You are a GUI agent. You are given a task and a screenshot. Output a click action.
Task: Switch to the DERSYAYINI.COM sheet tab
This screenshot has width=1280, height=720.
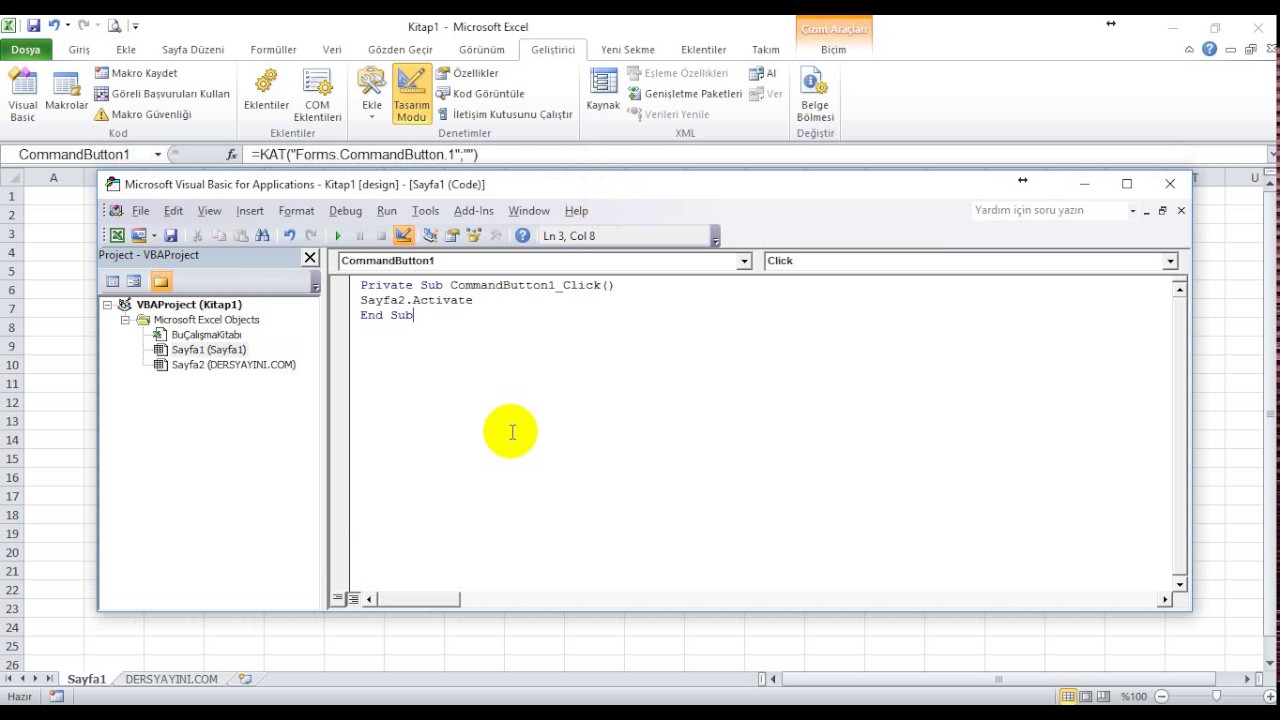point(171,679)
